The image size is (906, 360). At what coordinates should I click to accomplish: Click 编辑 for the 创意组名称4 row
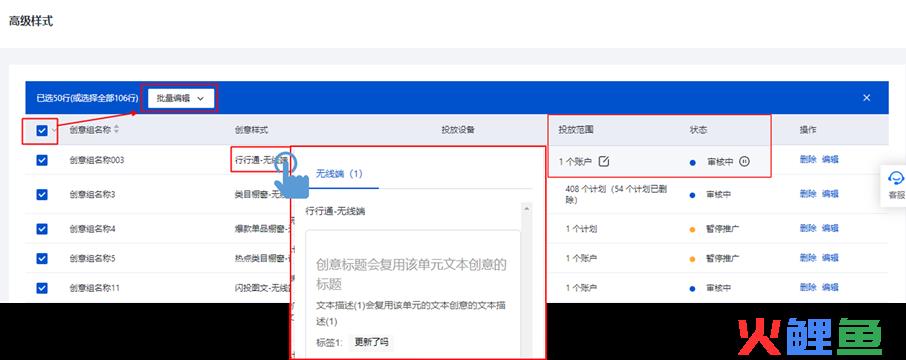(830, 228)
